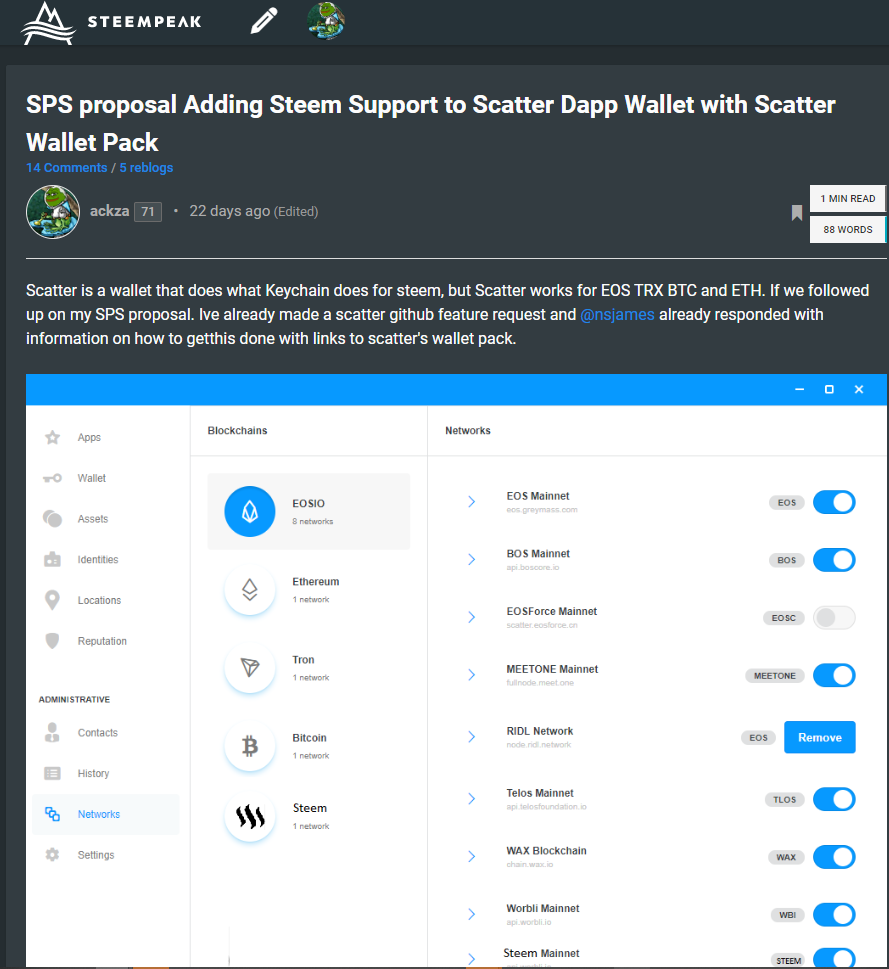This screenshot has height=969, width=889.
Task: Click the Networks linked-squares icon
Action: [53, 814]
